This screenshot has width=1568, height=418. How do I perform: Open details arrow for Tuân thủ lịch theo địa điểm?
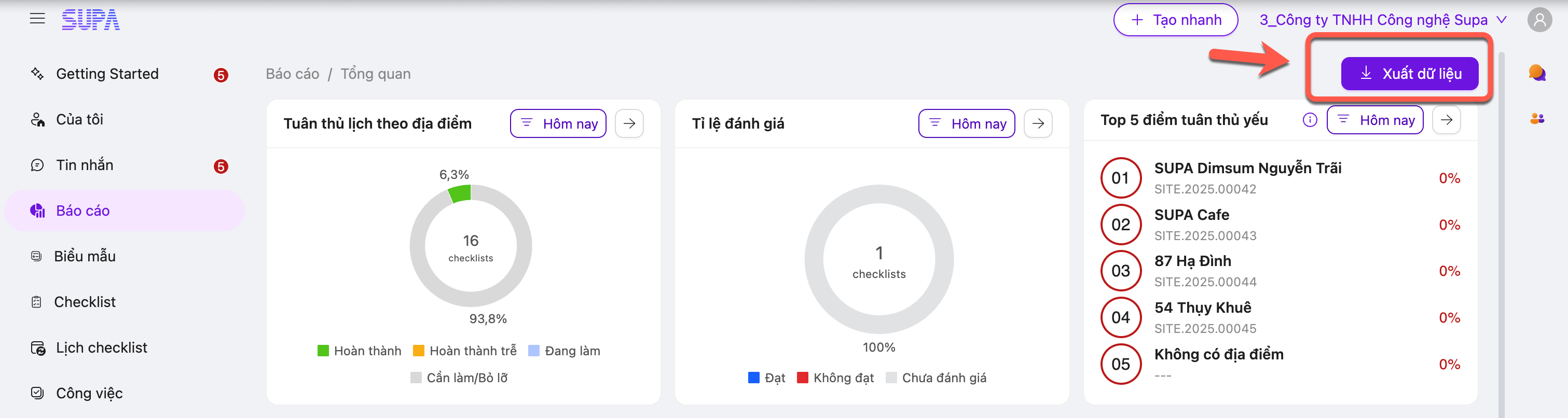click(x=629, y=123)
